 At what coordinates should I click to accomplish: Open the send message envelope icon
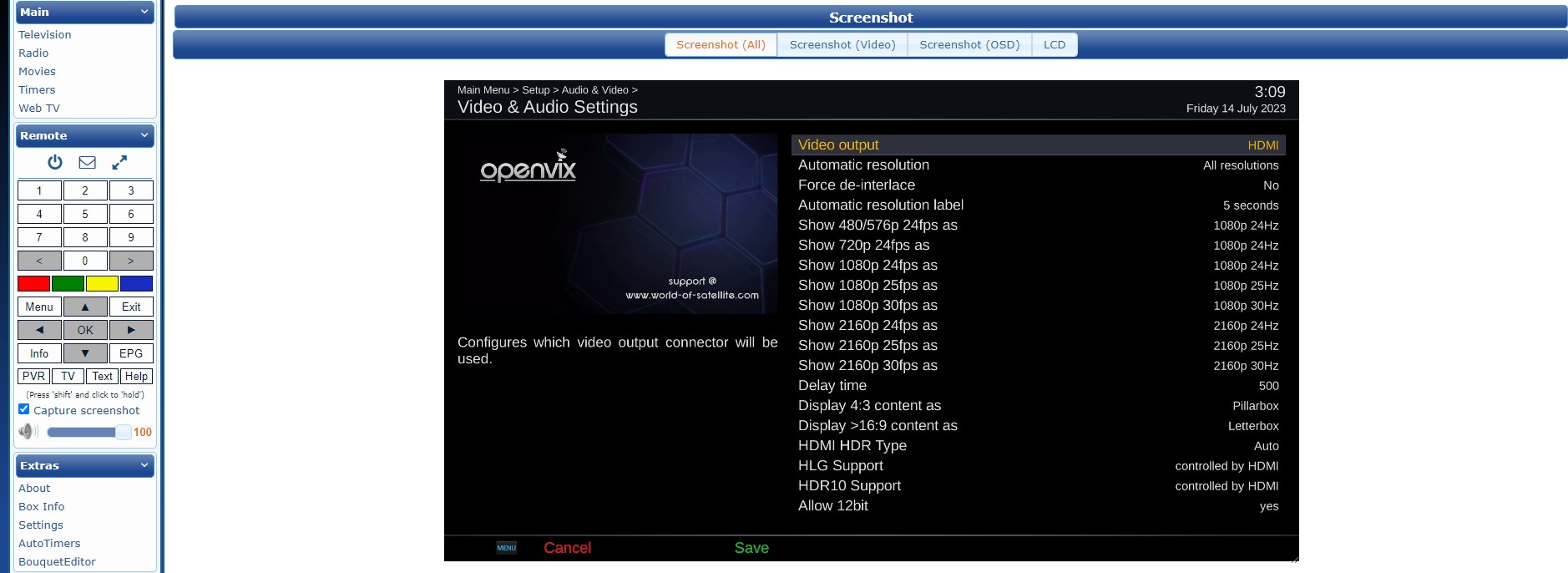[x=87, y=162]
